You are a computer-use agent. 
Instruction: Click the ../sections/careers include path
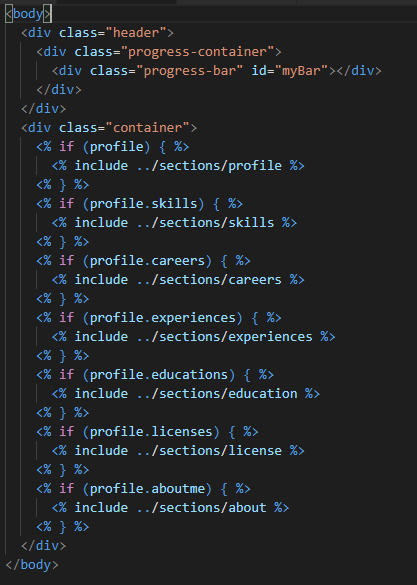[209, 280]
